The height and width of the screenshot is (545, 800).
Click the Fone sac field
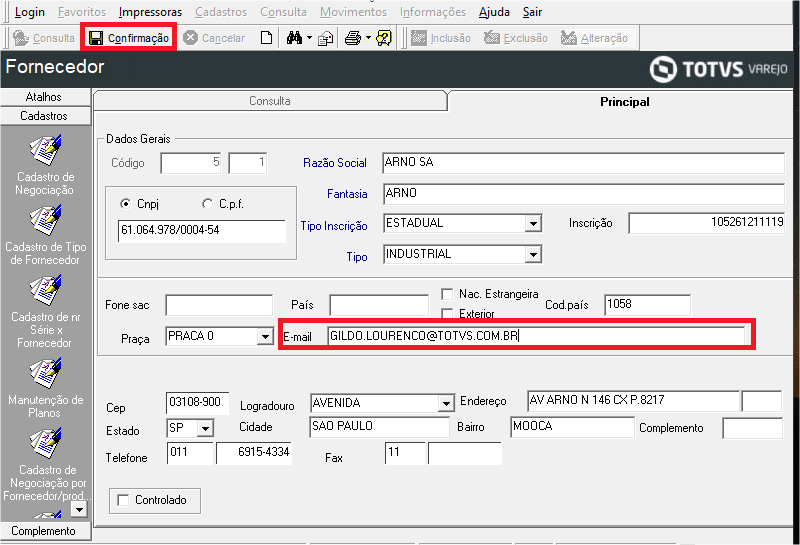tap(219, 305)
